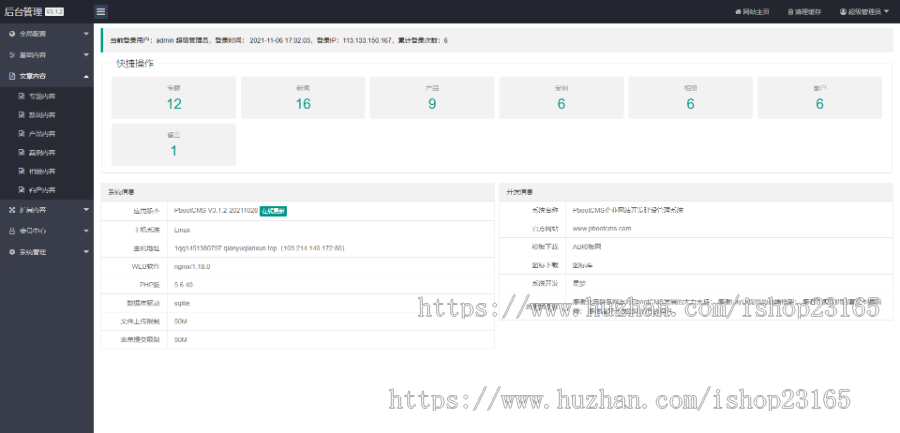Expand the 会员中心 sidebar menu
Screen dimensions: 900x433
(x=46, y=231)
